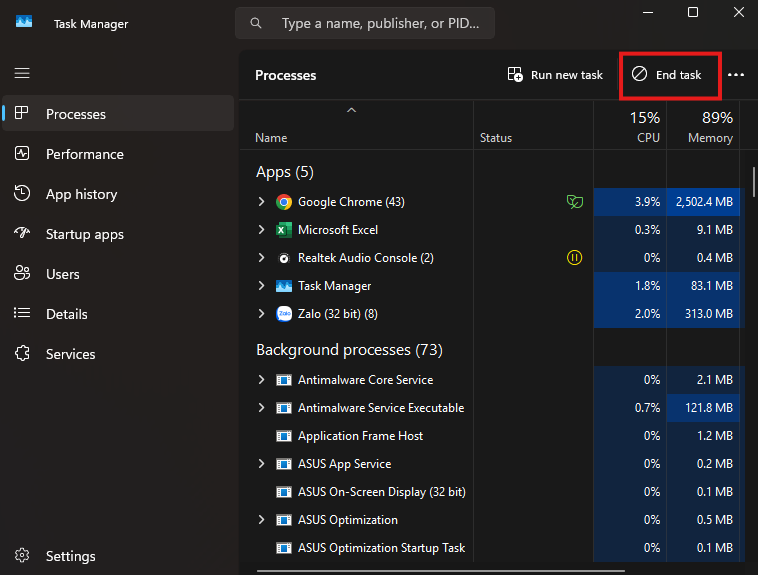Select the ASUS On-Screen Display (32 bit) name
The image size is (758, 575).
click(381, 492)
